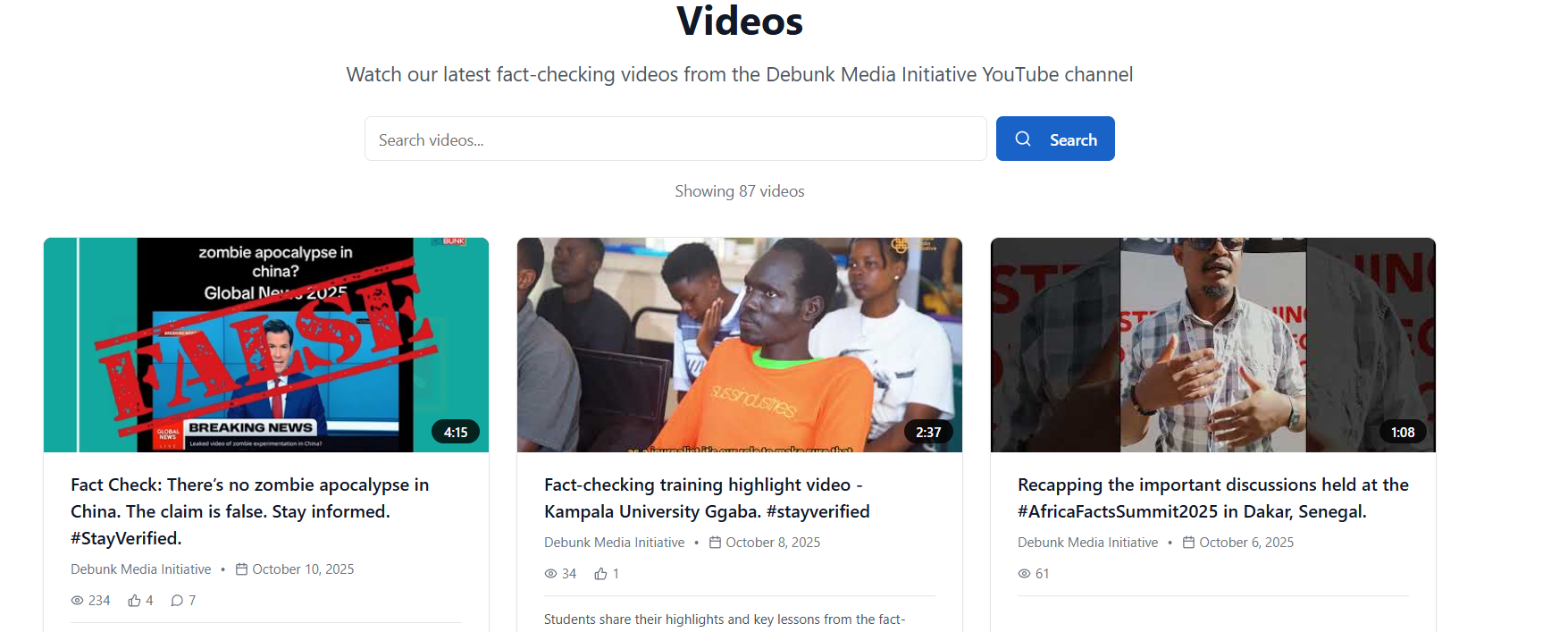Click the 4:15 duration badge

456,433
